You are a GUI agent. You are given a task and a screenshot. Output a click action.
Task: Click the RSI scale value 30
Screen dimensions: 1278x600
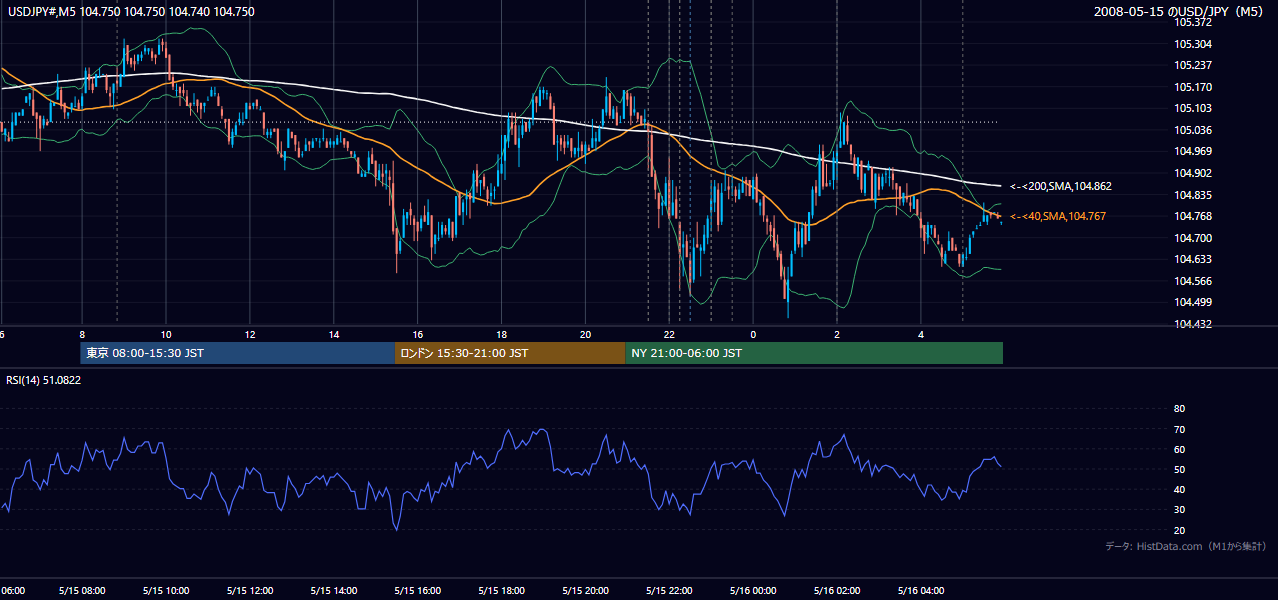(x=1179, y=509)
